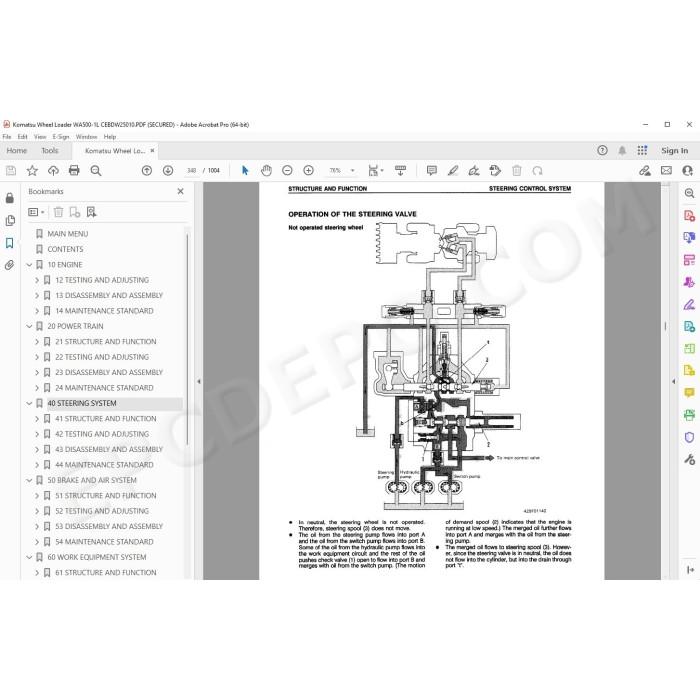The width and height of the screenshot is (700, 700).
Task: Collapse 60 WORK EQUIPMENT SYSTEM bookmark
Action: point(29,558)
